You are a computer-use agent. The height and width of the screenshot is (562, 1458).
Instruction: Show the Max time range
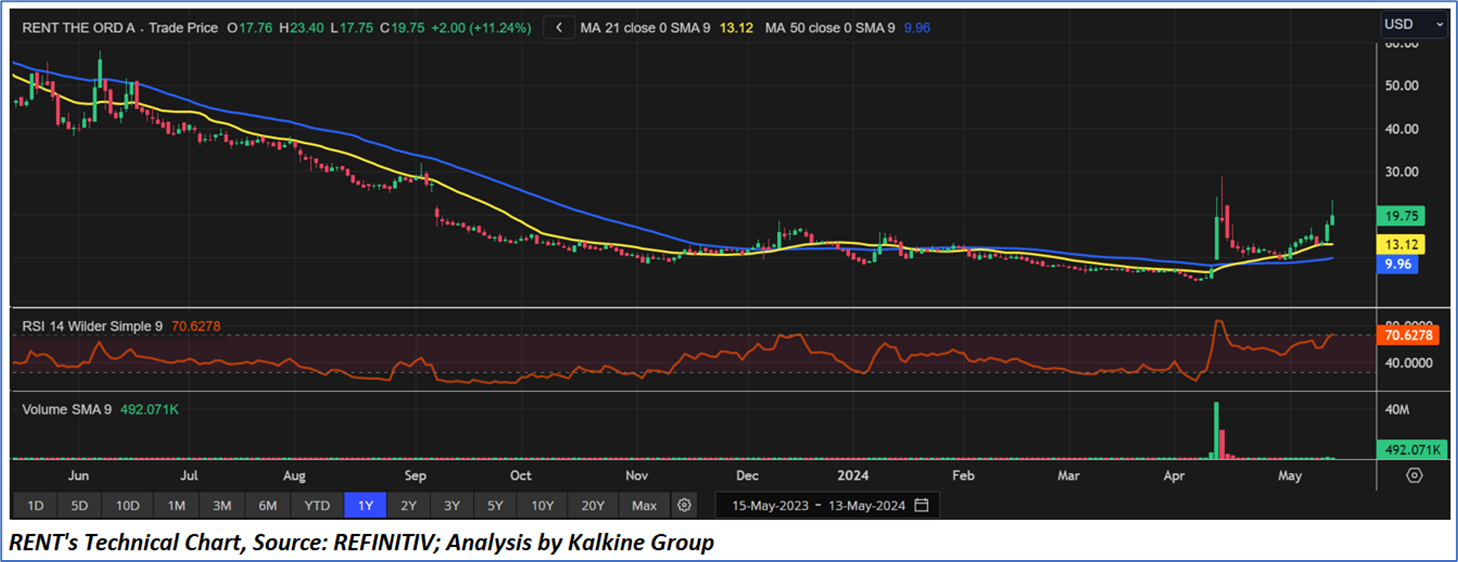[644, 505]
